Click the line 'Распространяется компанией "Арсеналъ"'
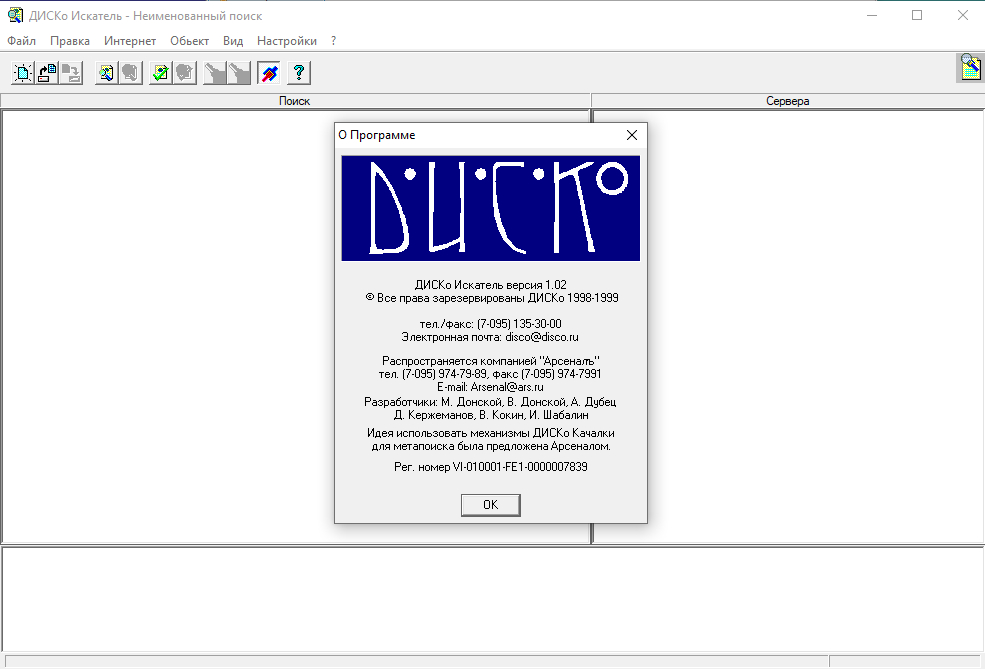Viewport: 985px width, 669px height. coord(491,361)
